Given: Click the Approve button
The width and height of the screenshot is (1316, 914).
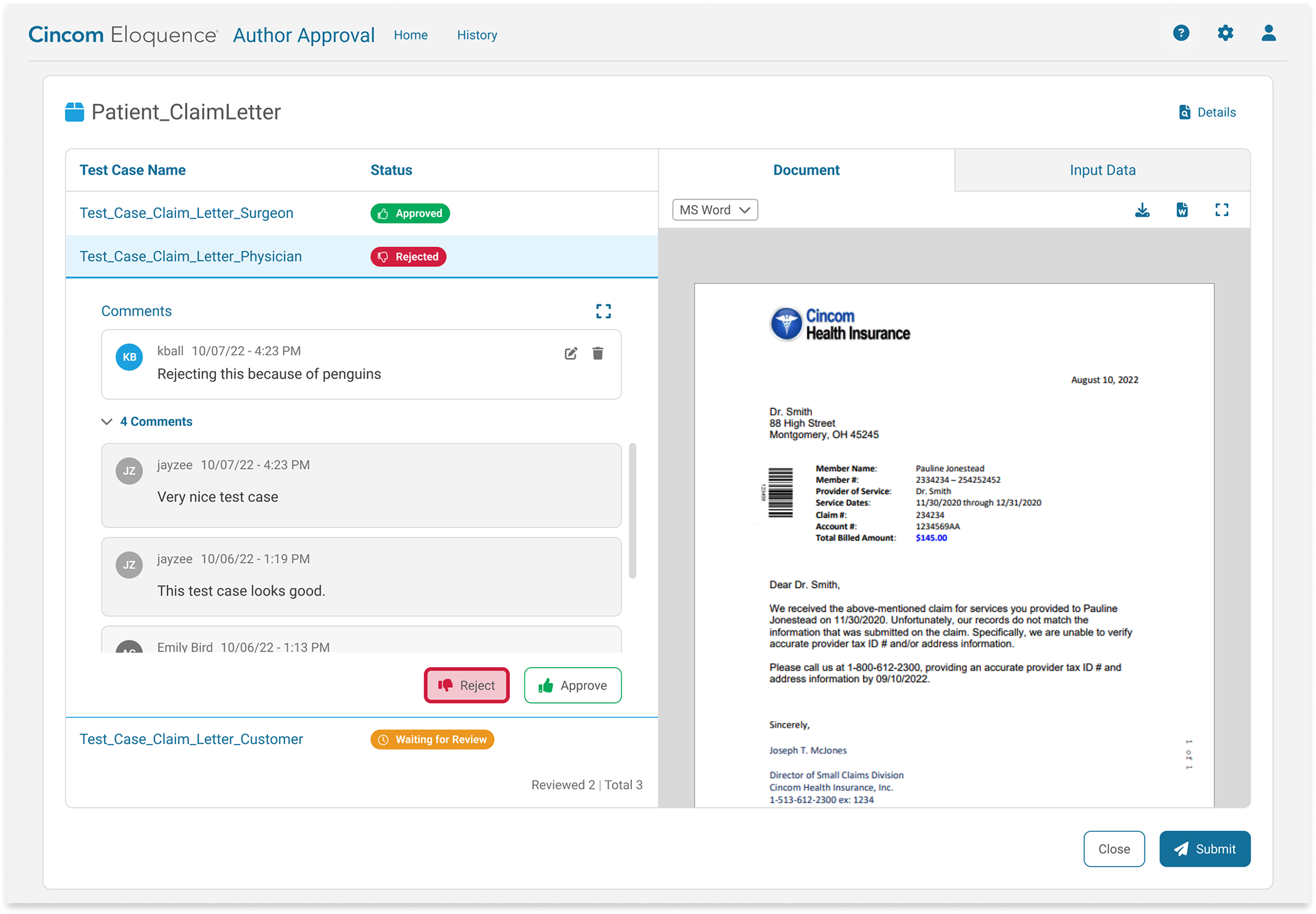Looking at the screenshot, I should [572, 686].
